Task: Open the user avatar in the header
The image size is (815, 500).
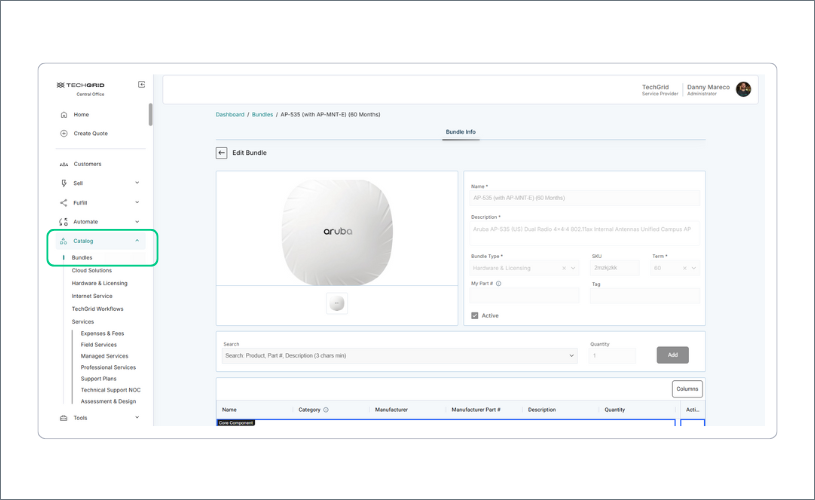Action: (743, 89)
